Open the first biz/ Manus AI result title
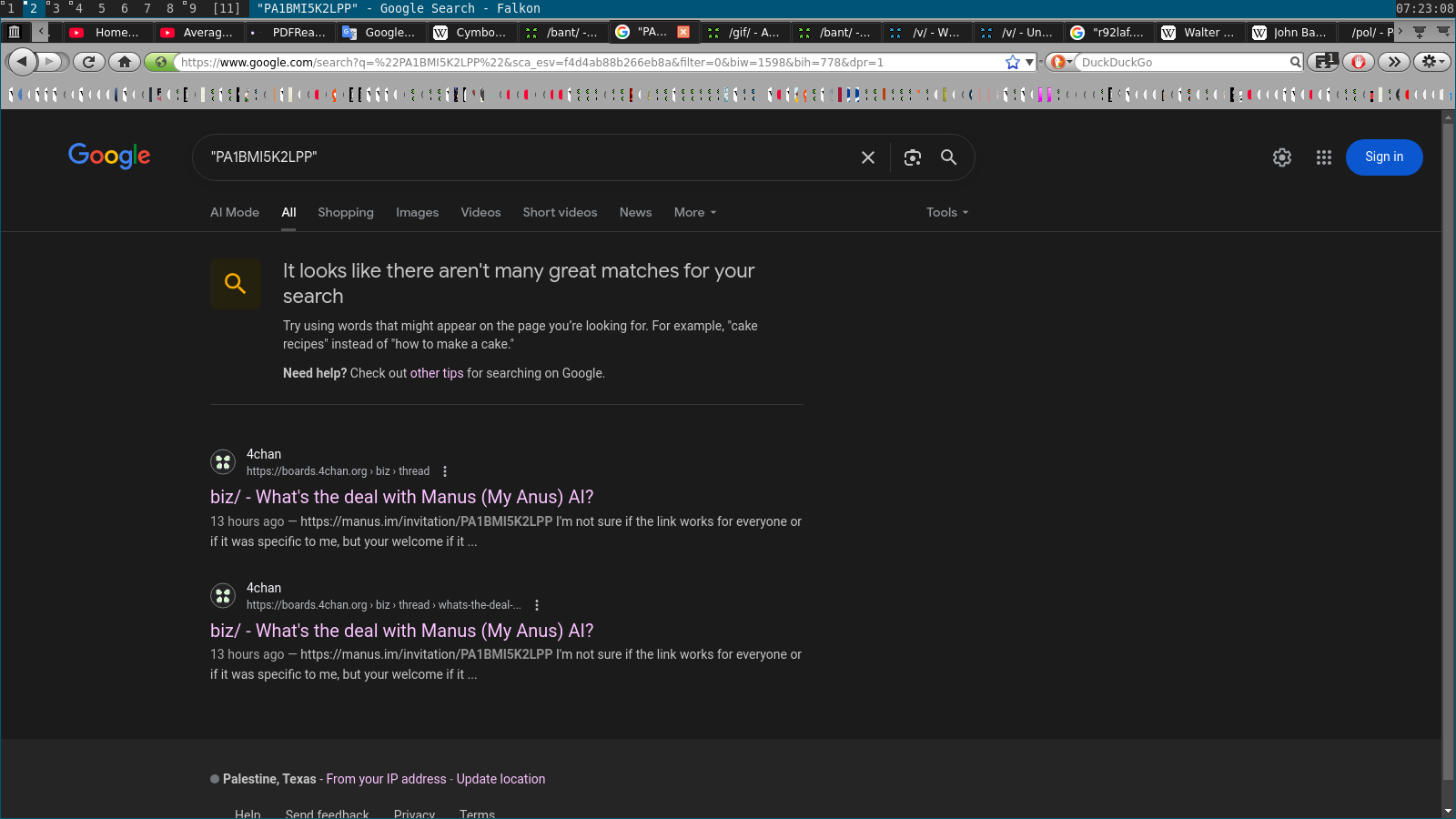 (x=401, y=497)
